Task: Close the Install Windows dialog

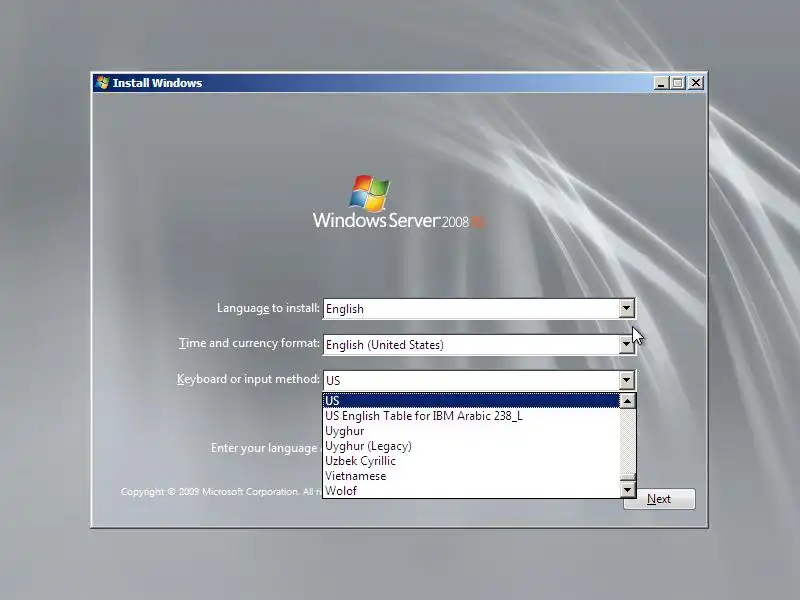Action: [696, 83]
